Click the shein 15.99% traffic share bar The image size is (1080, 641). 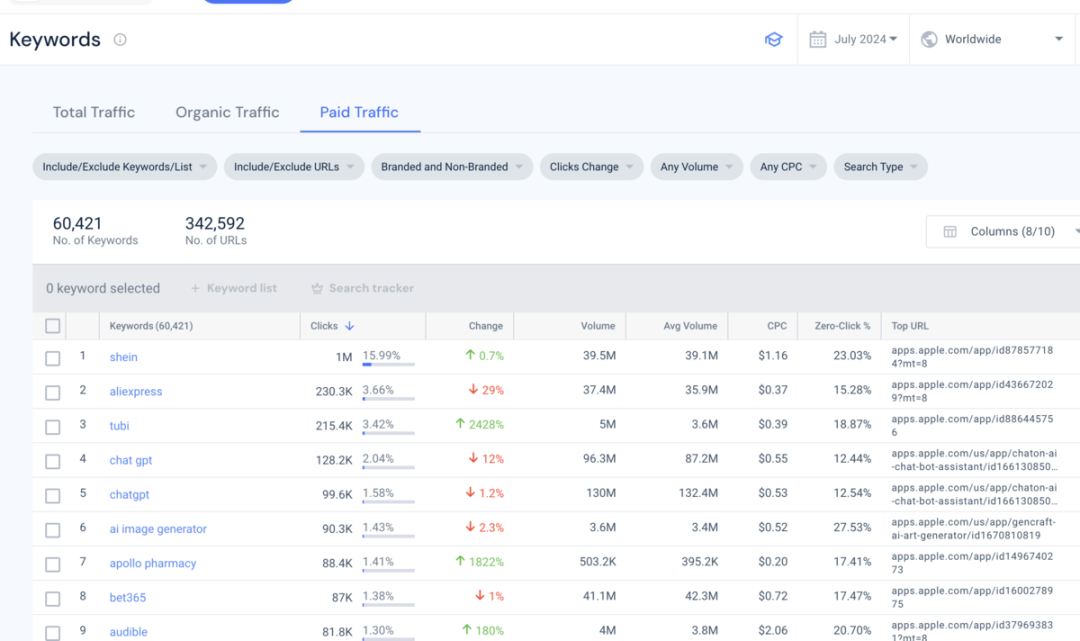point(388,364)
